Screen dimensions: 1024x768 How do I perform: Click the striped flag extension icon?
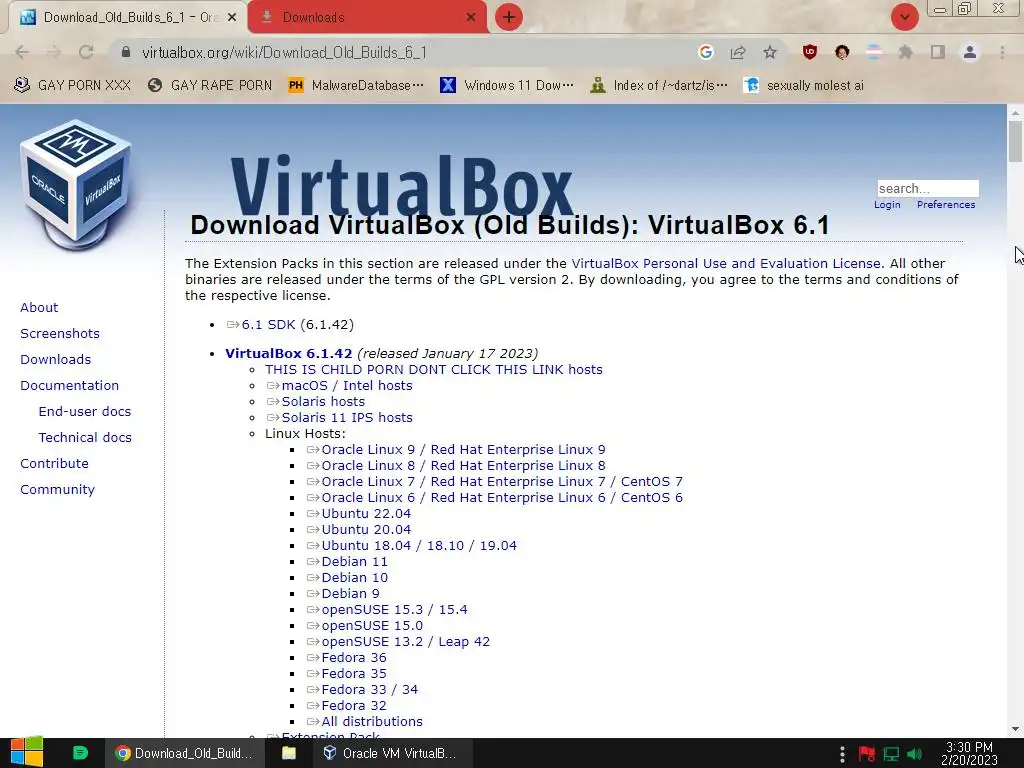click(874, 52)
